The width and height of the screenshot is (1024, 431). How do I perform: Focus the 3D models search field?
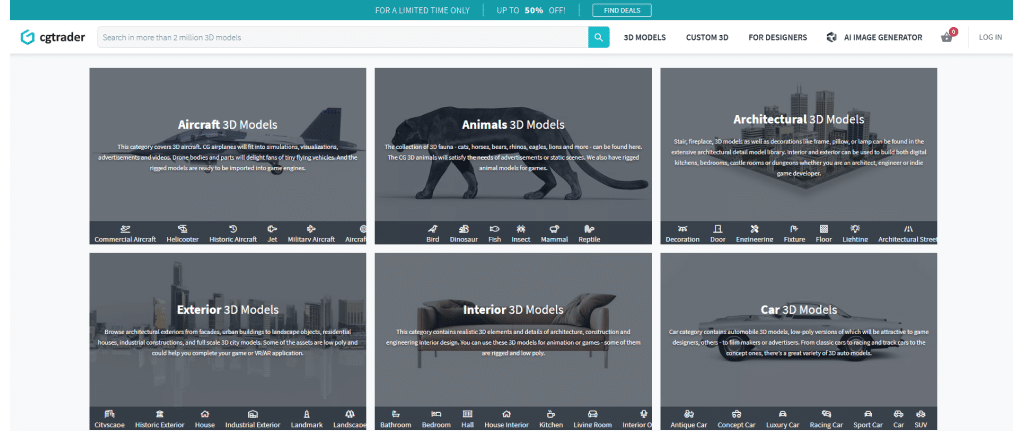pos(343,37)
